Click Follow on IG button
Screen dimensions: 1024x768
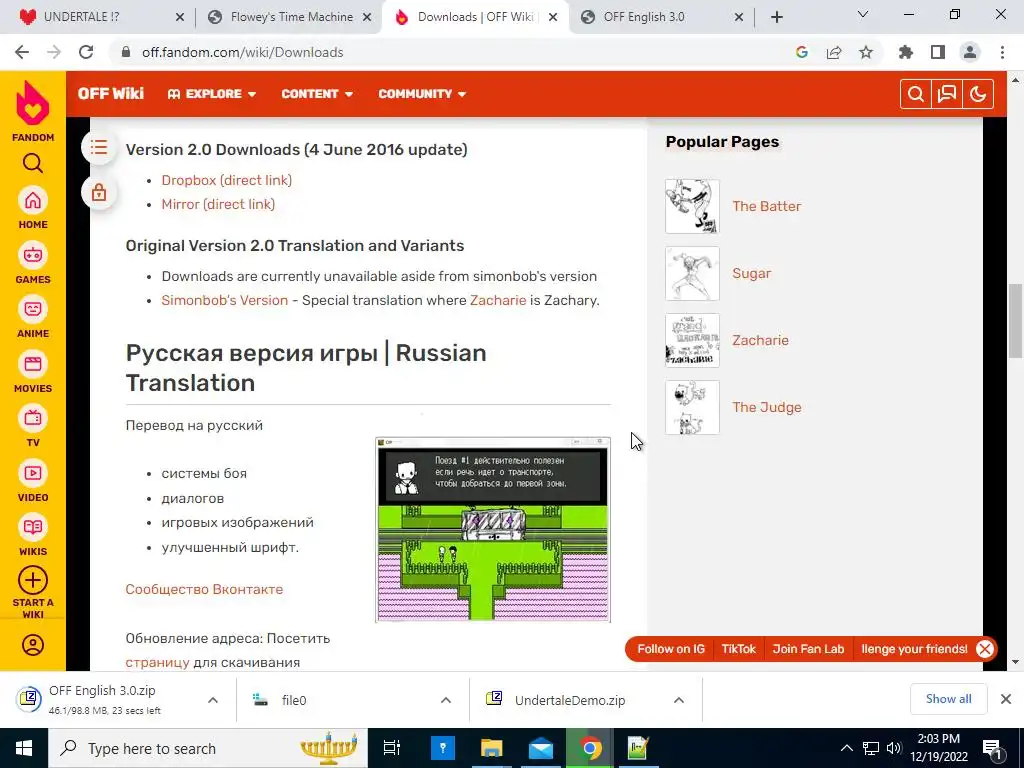tap(671, 649)
